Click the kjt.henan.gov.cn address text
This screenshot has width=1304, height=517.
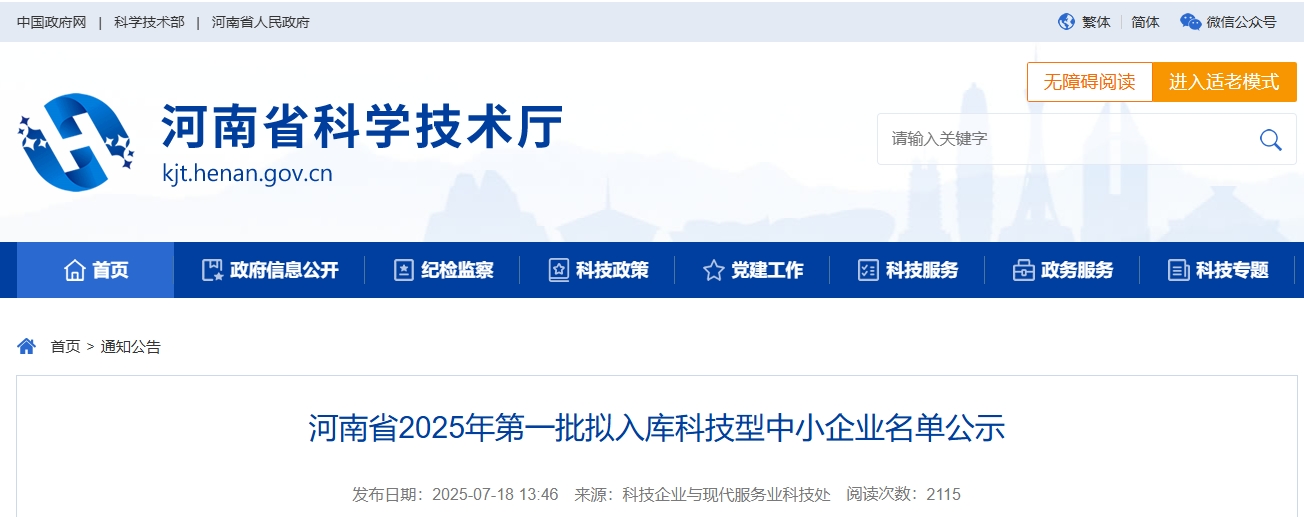(x=247, y=174)
